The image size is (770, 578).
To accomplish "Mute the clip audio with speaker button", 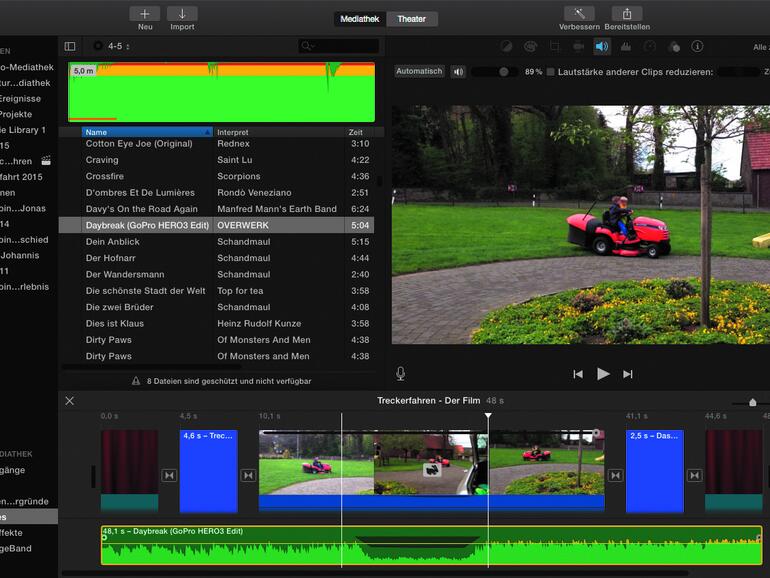I will point(458,72).
